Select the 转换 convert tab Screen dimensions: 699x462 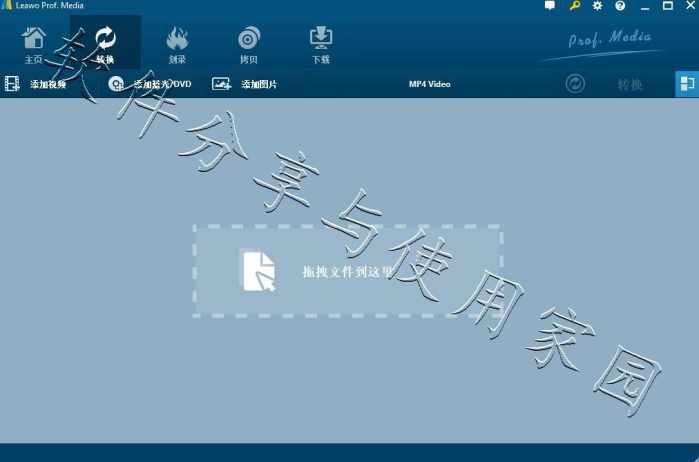pyautogui.click(x=106, y=43)
